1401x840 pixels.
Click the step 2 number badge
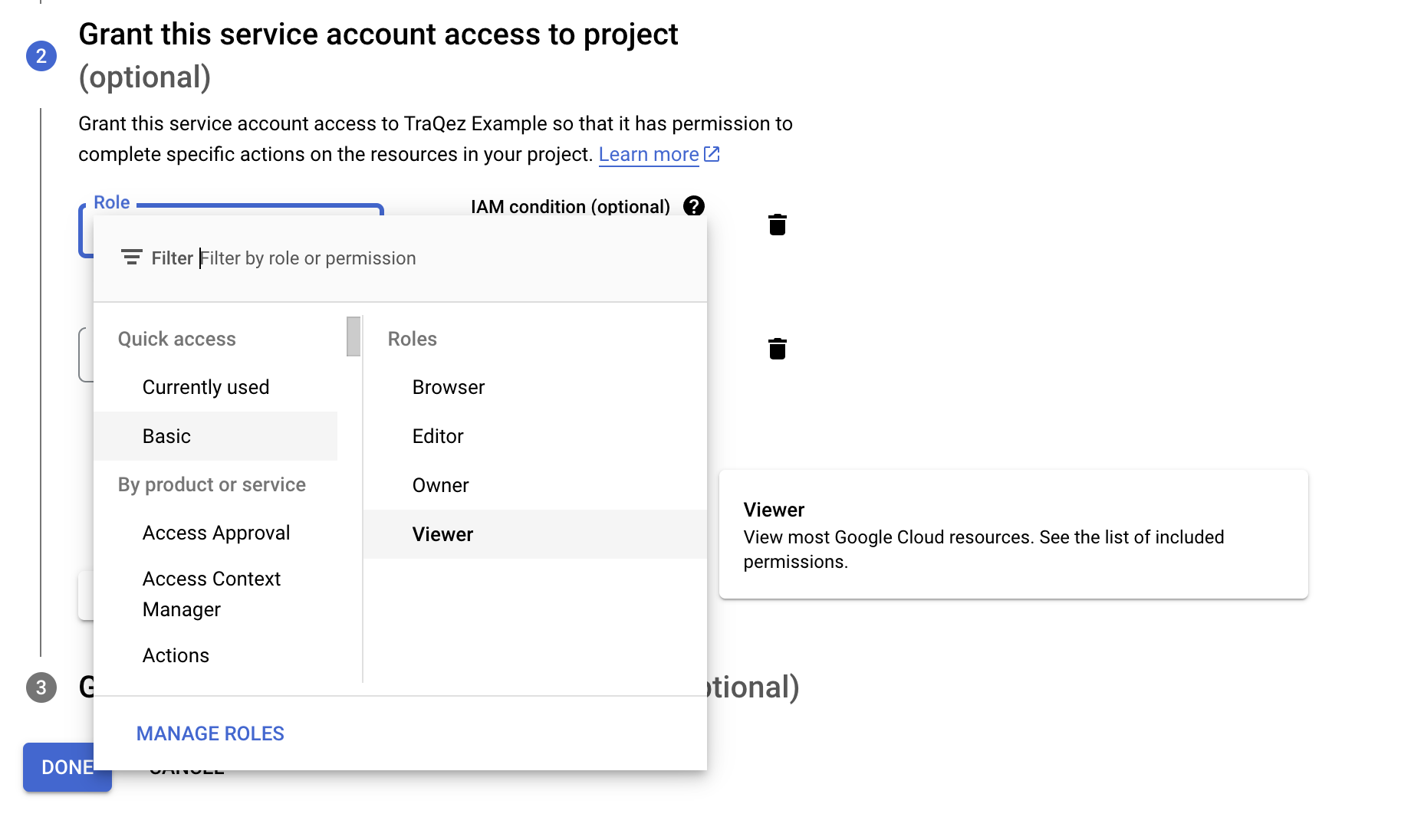[41, 56]
